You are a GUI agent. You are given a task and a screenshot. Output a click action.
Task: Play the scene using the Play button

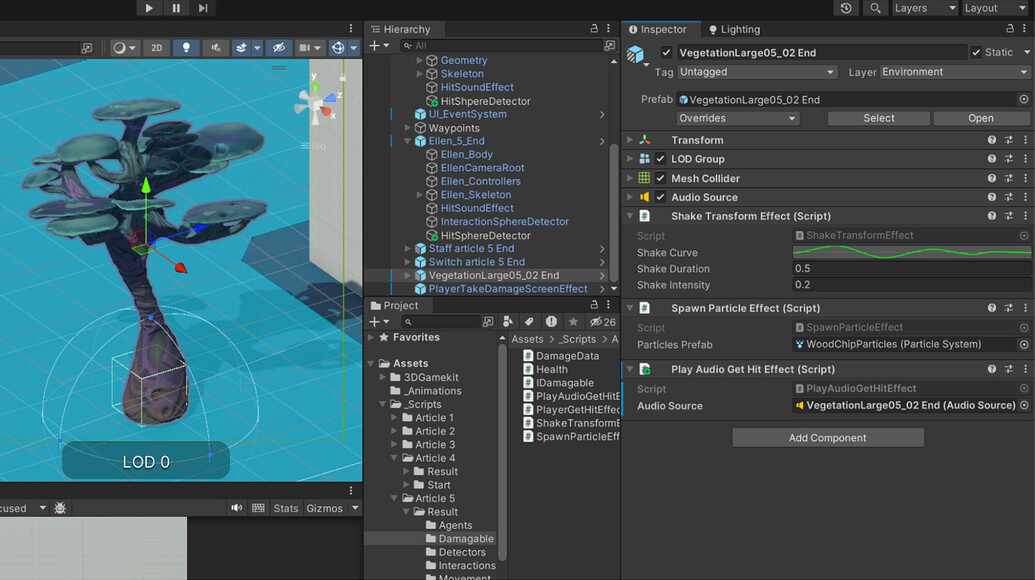[148, 8]
